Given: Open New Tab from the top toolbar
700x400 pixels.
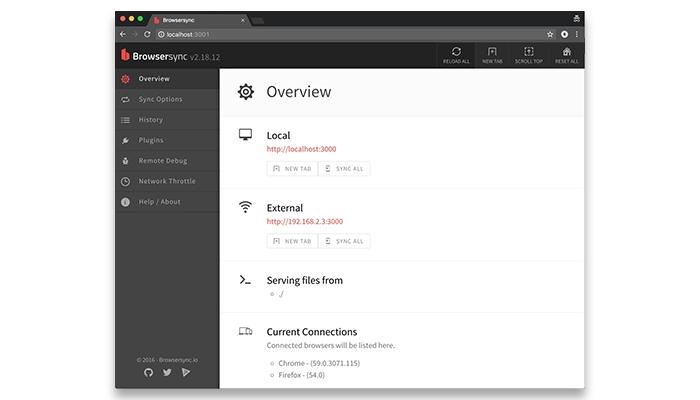Looking at the screenshot, I should [x=492, y=55].
